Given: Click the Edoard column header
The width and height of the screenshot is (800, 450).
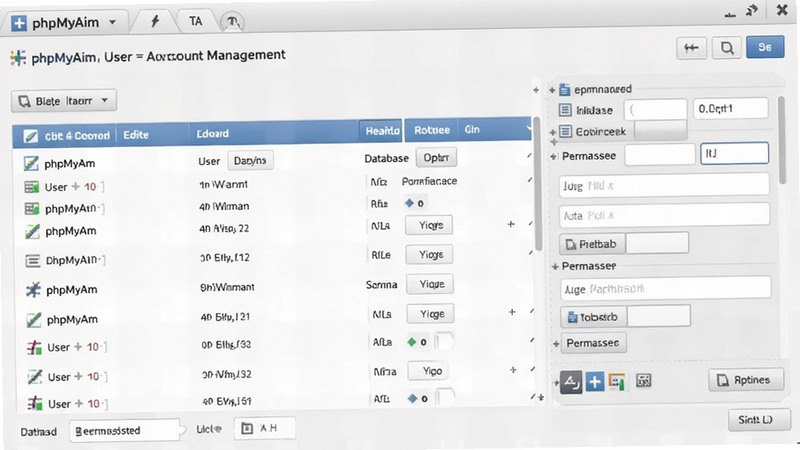Looking at the screenshot, I should click(213, 134).
